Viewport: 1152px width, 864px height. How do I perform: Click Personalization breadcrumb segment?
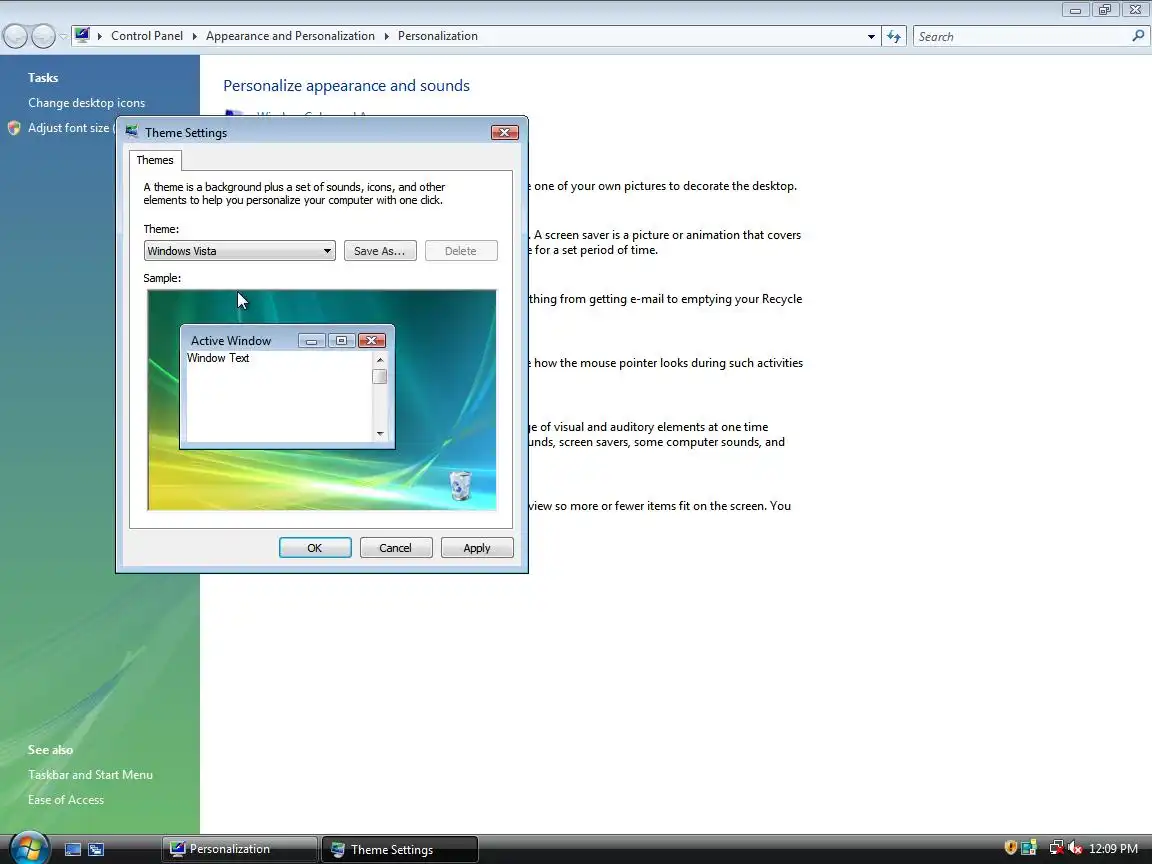point(438,36)
